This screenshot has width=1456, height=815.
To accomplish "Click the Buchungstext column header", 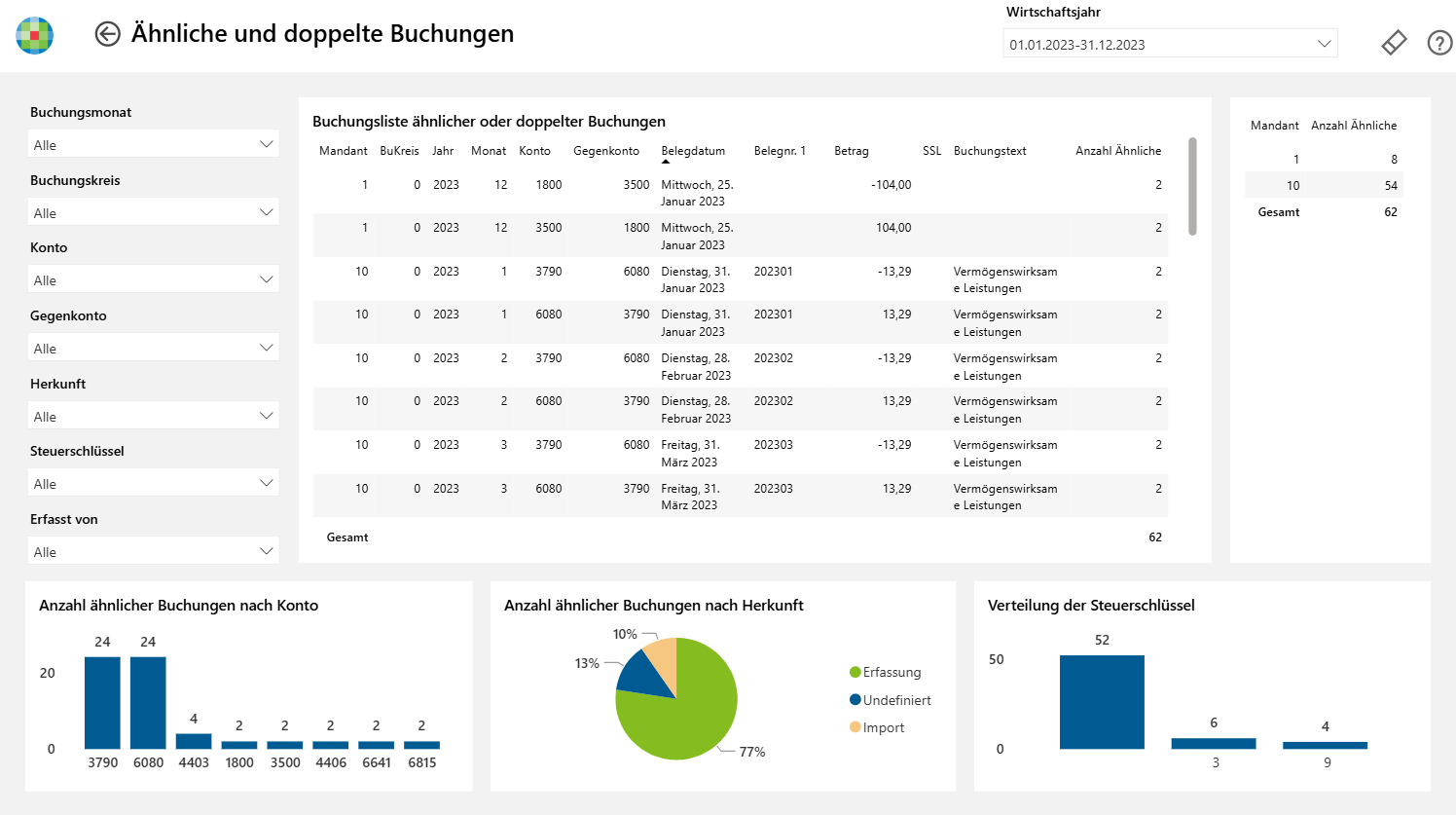I will tap(990, 151).
